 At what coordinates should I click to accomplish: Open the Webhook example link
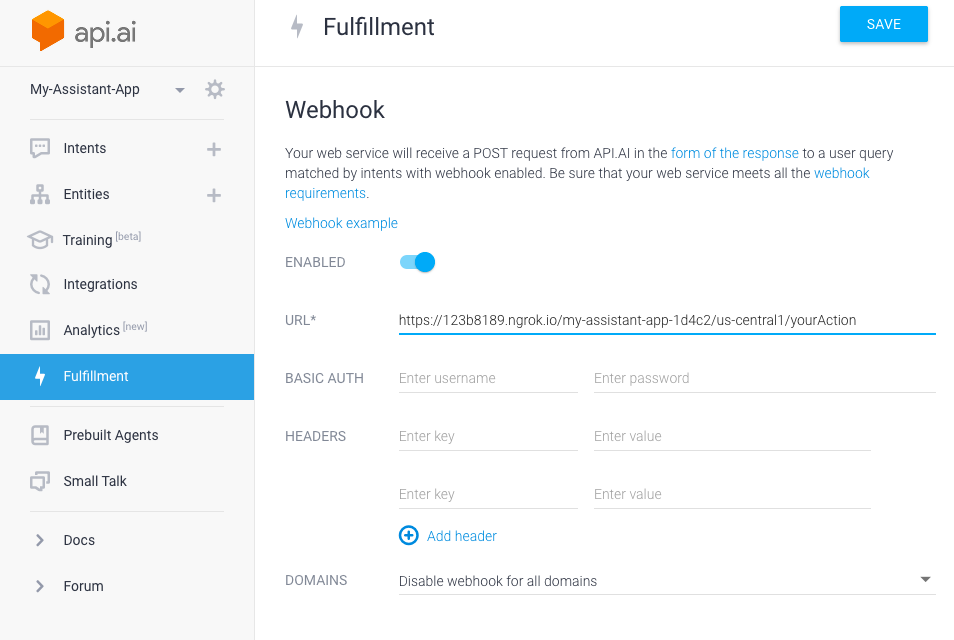tap(341, 223)
